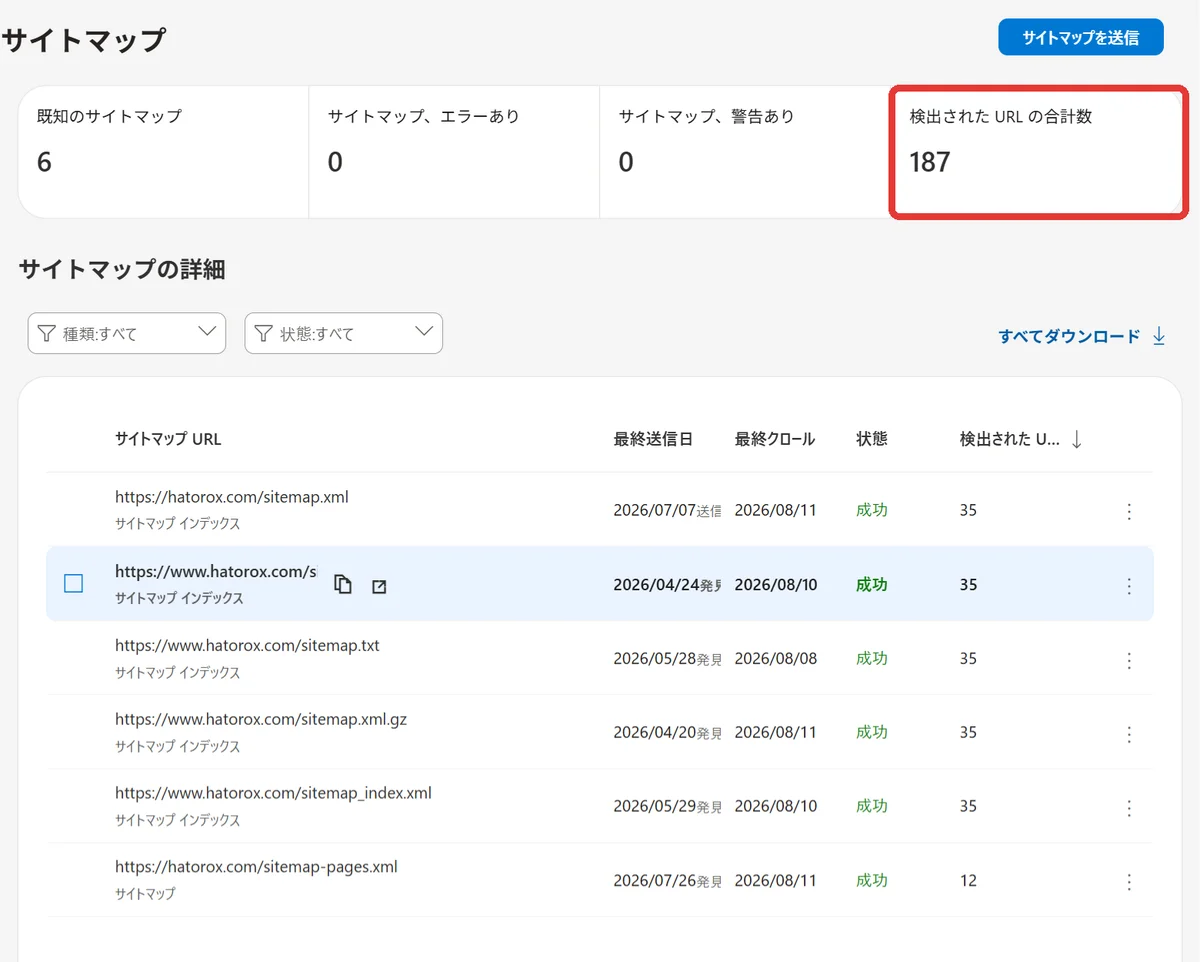Click the サイトマップ、エラーあり summary card

[454, 151]
